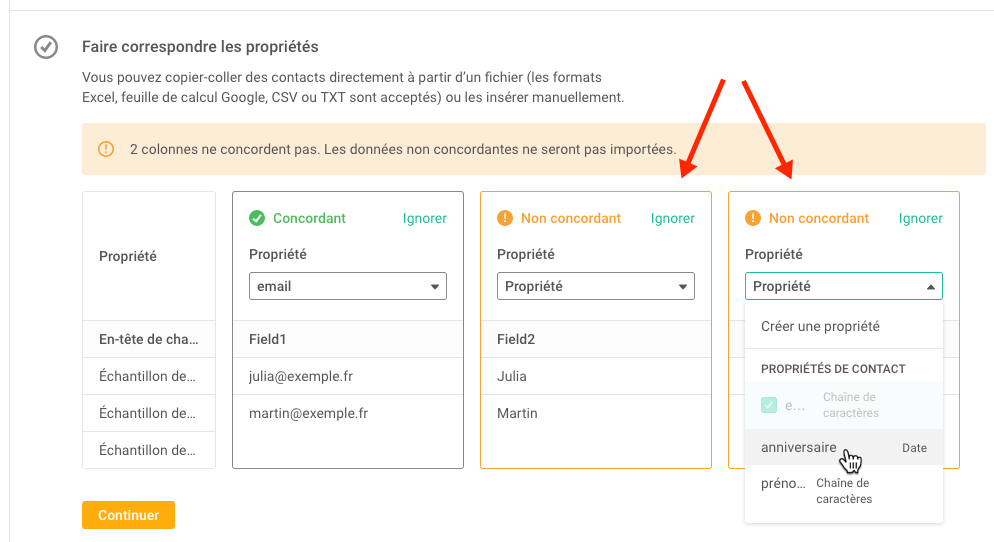The height and width of the screenshot is (542, 994).
Task: Open the email property dropdown
Action: (x=347, y=286)
